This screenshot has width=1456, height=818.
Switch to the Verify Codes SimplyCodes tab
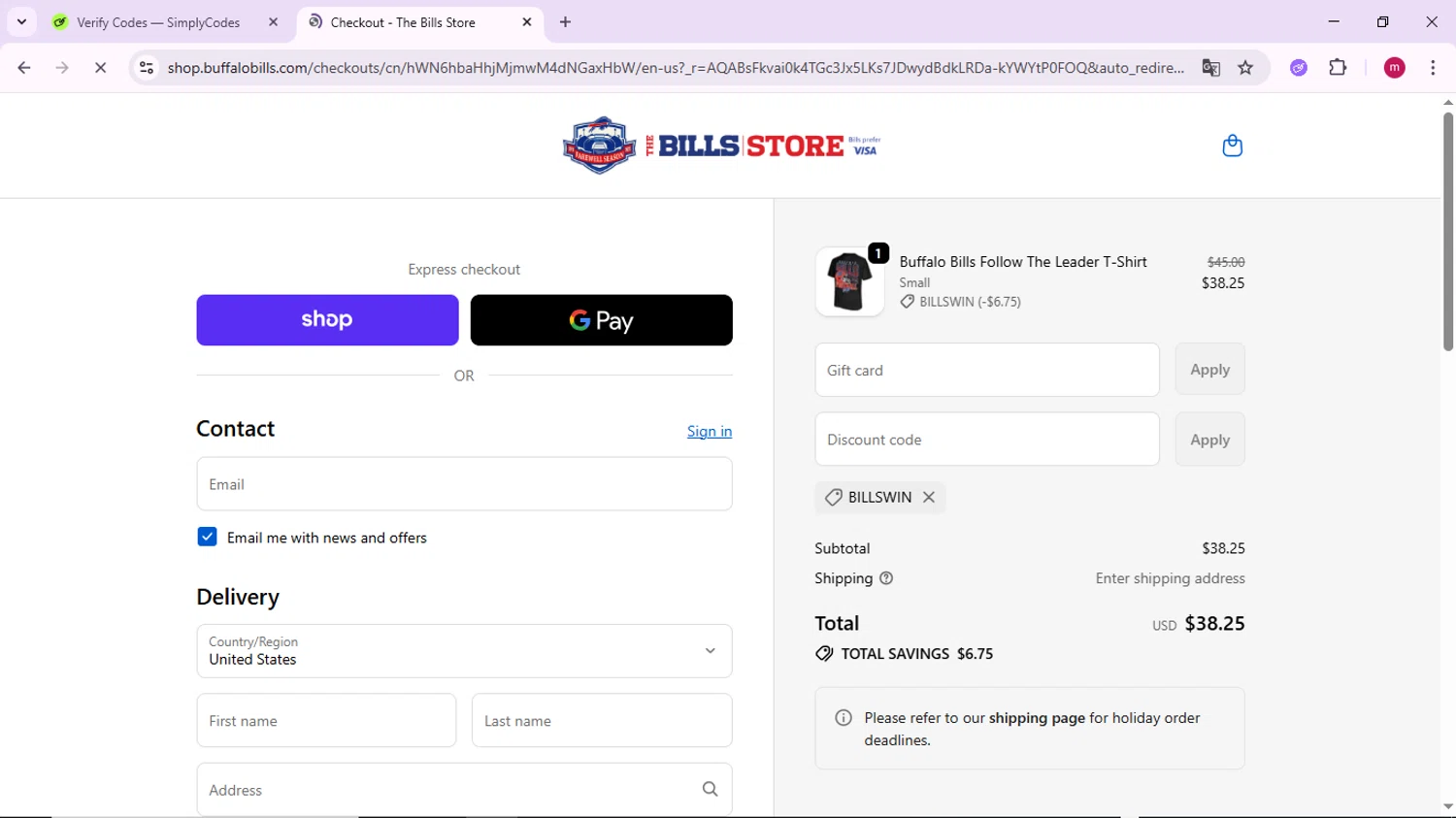[159, 22]
